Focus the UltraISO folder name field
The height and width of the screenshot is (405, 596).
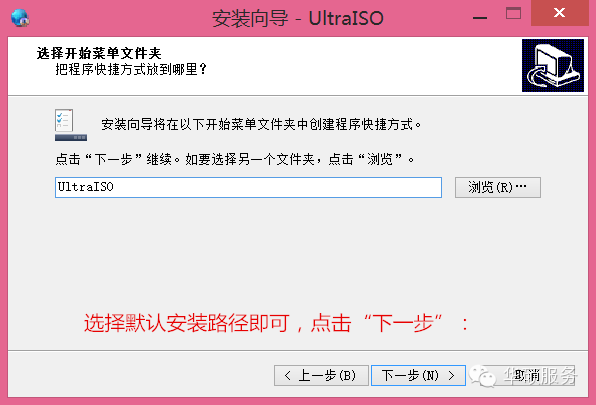click(248, 187)
